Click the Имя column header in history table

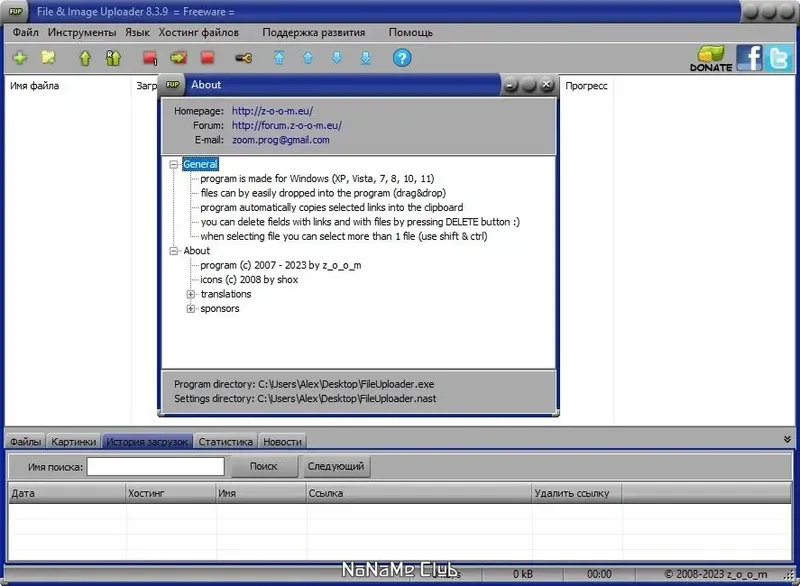tap(261, 493)
